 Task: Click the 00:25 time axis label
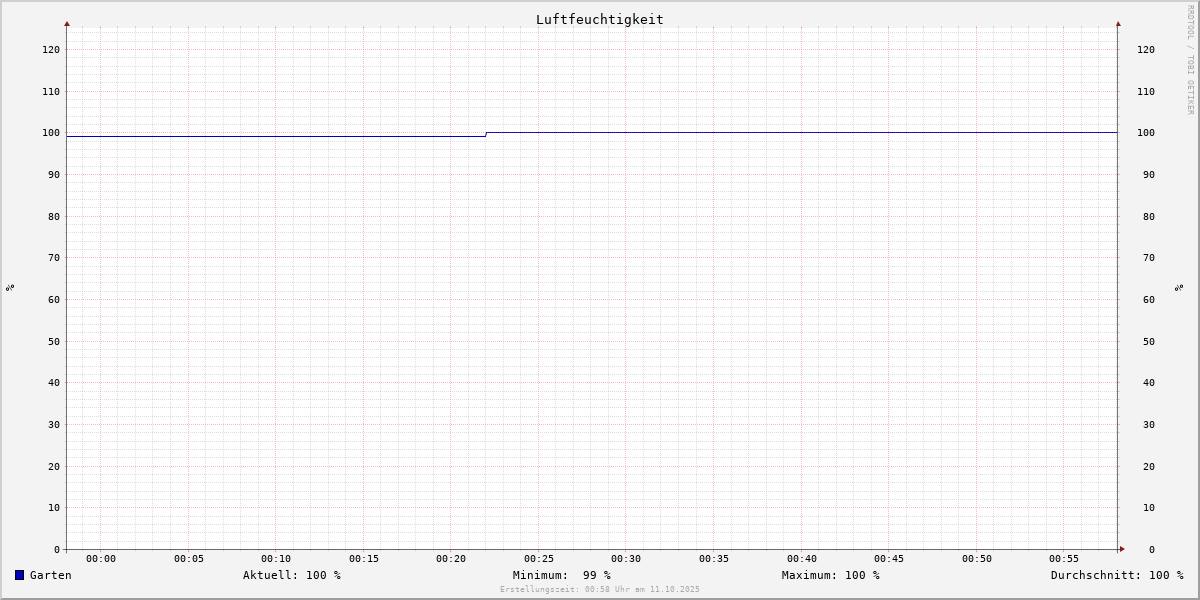click(539, 559)
